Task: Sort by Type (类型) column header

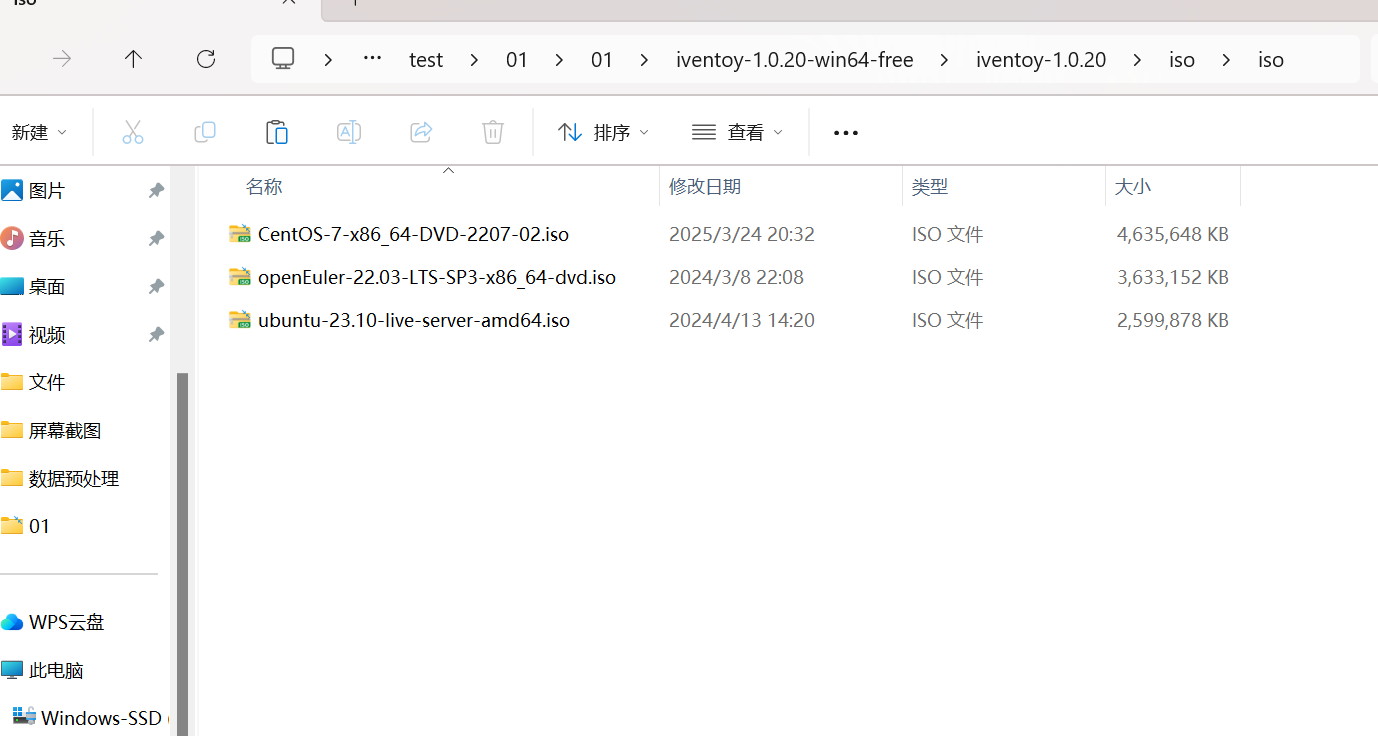Action: point(930,187)
